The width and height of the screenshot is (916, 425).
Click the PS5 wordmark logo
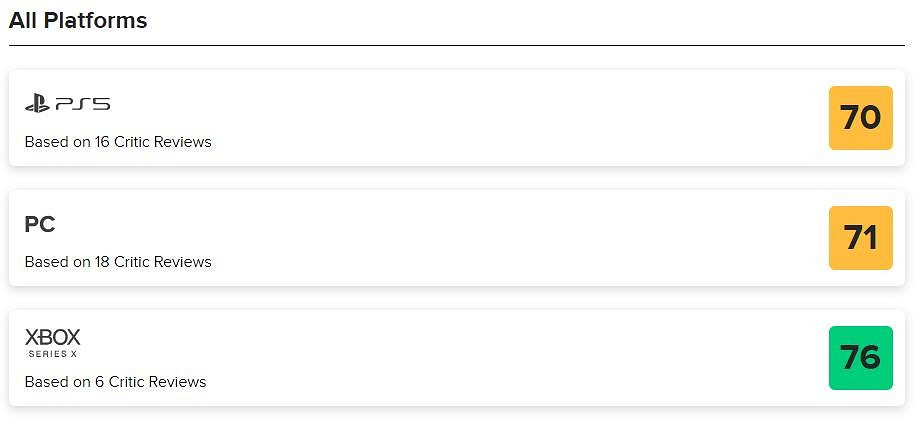click(82, 104)
